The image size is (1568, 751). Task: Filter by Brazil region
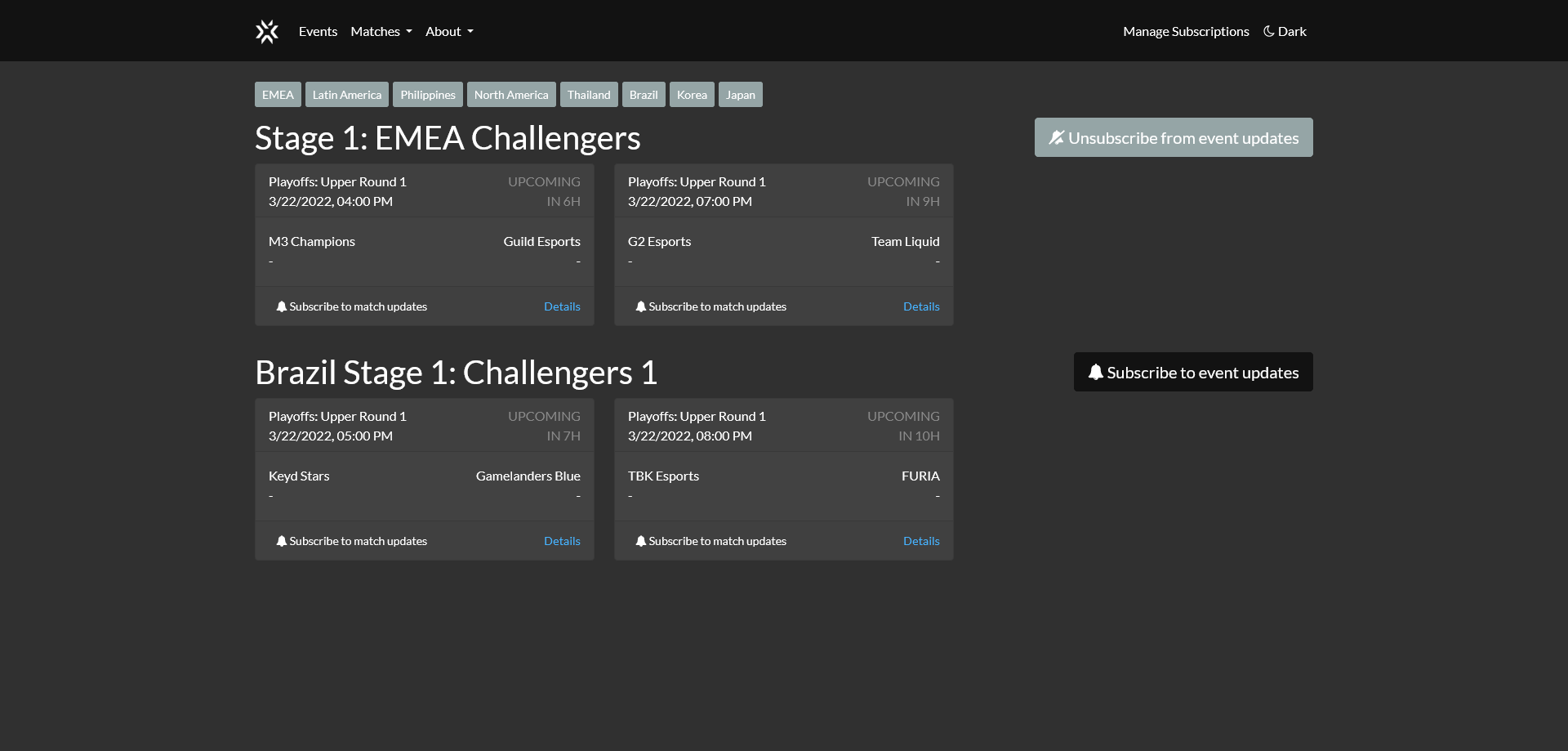644,95
